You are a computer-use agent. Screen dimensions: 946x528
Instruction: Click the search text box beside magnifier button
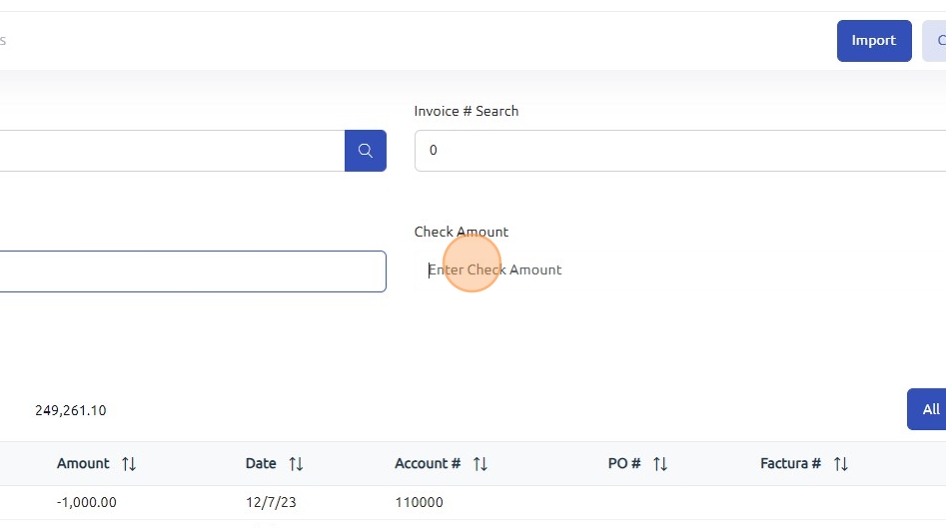coord(170,151)
